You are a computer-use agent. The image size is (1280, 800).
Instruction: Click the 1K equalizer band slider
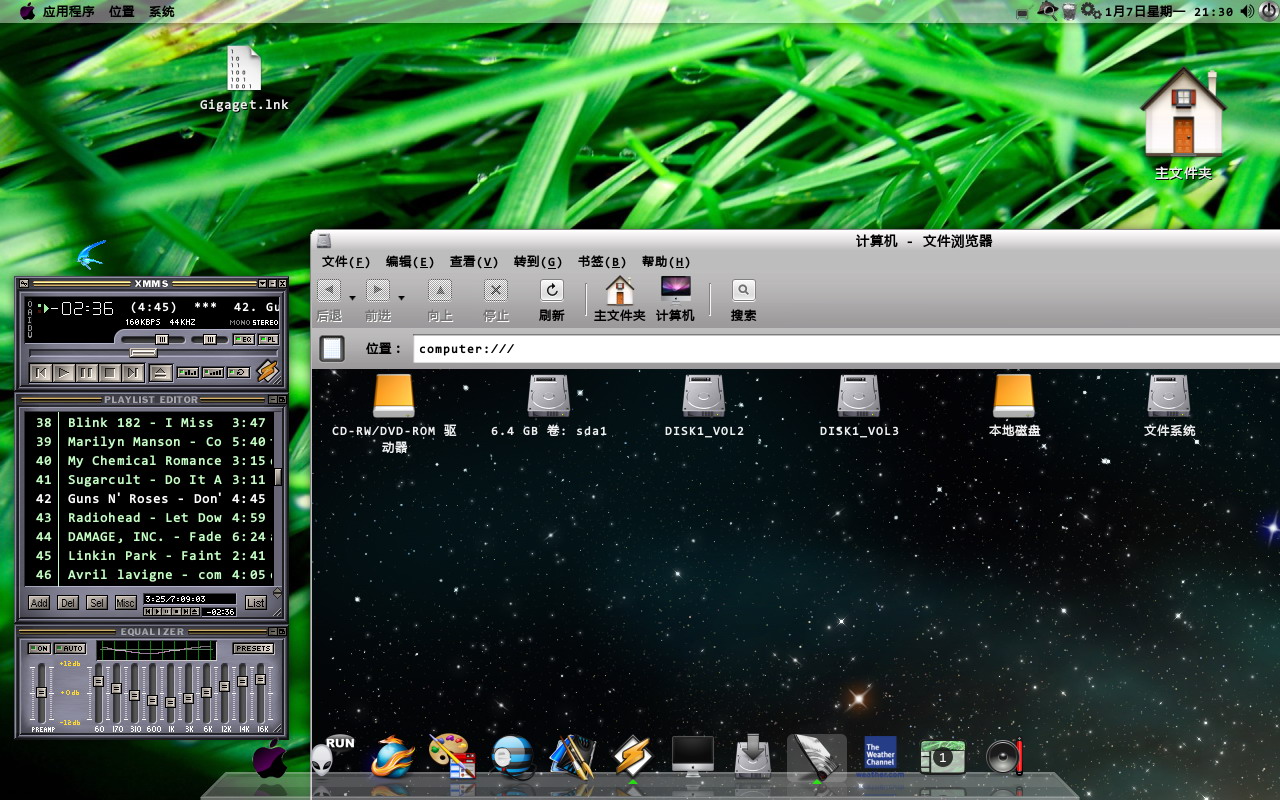coord(170,692)
